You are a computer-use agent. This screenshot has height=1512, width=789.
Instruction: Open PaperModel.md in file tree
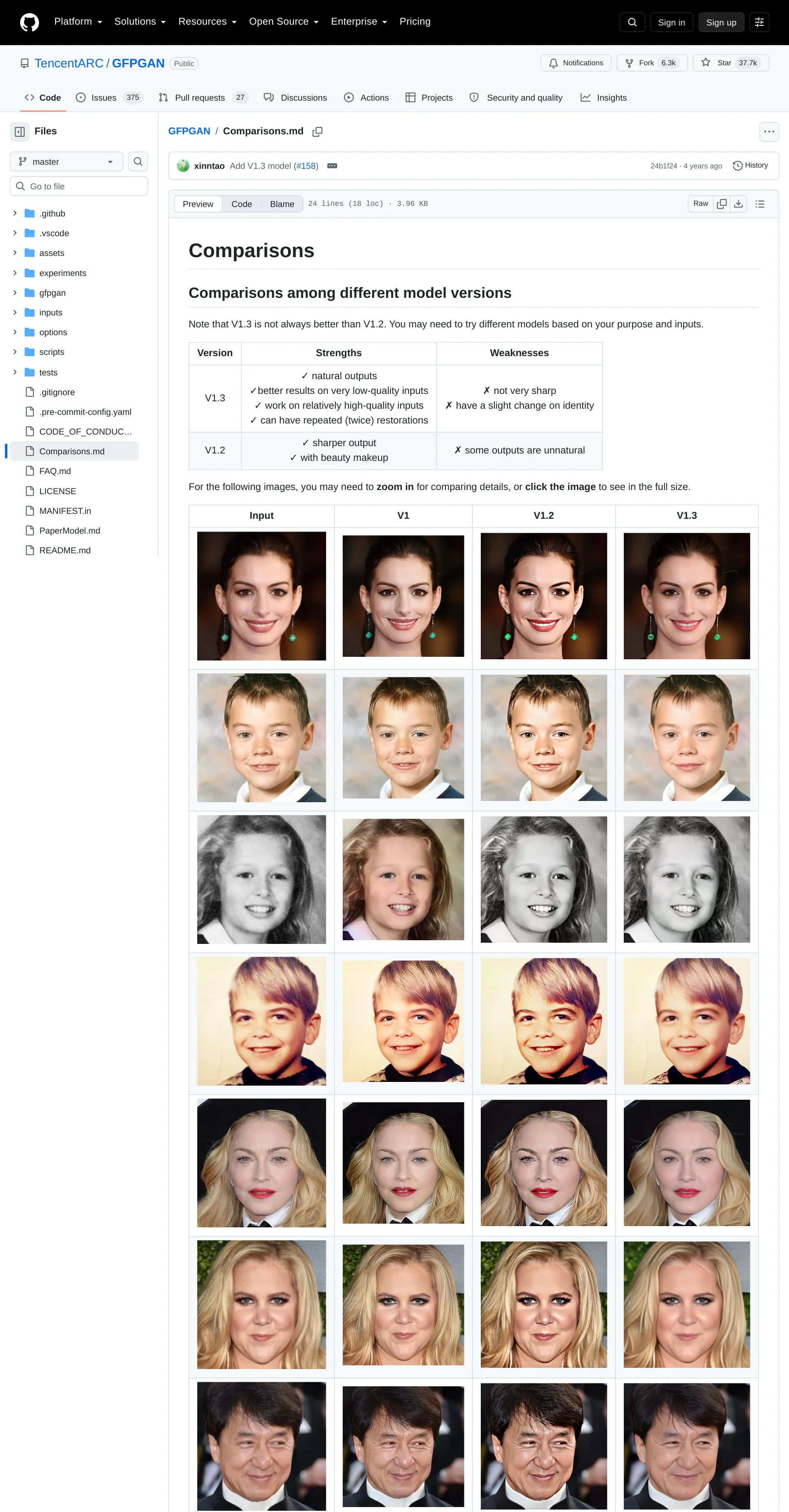click(69, 531)
